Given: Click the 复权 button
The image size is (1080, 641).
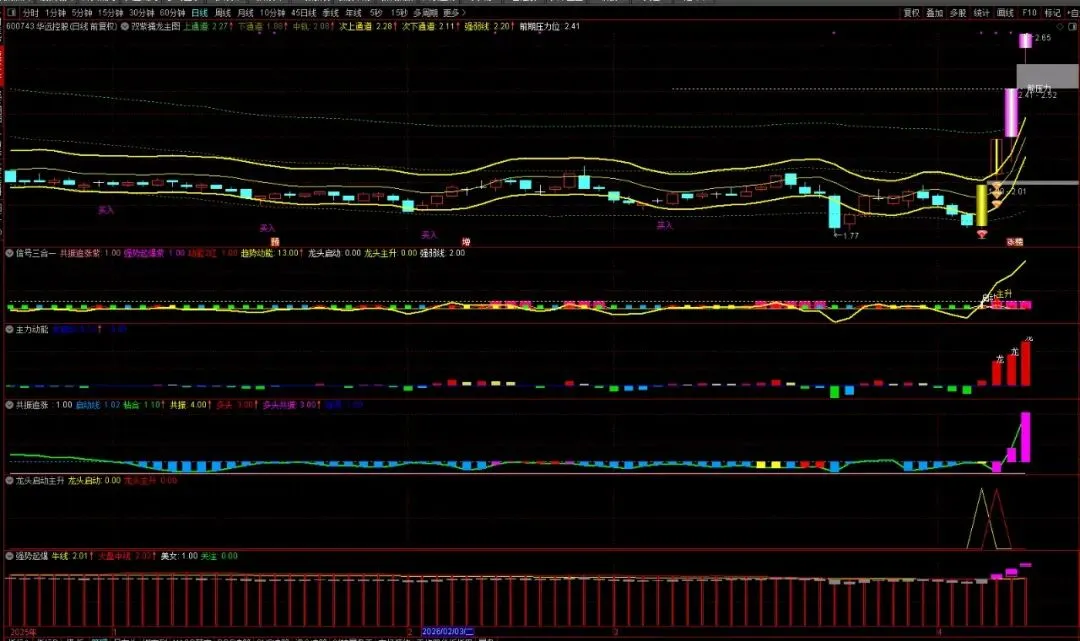Looking at the screenshot, I should pyautogui.click(x=912, y=13).
